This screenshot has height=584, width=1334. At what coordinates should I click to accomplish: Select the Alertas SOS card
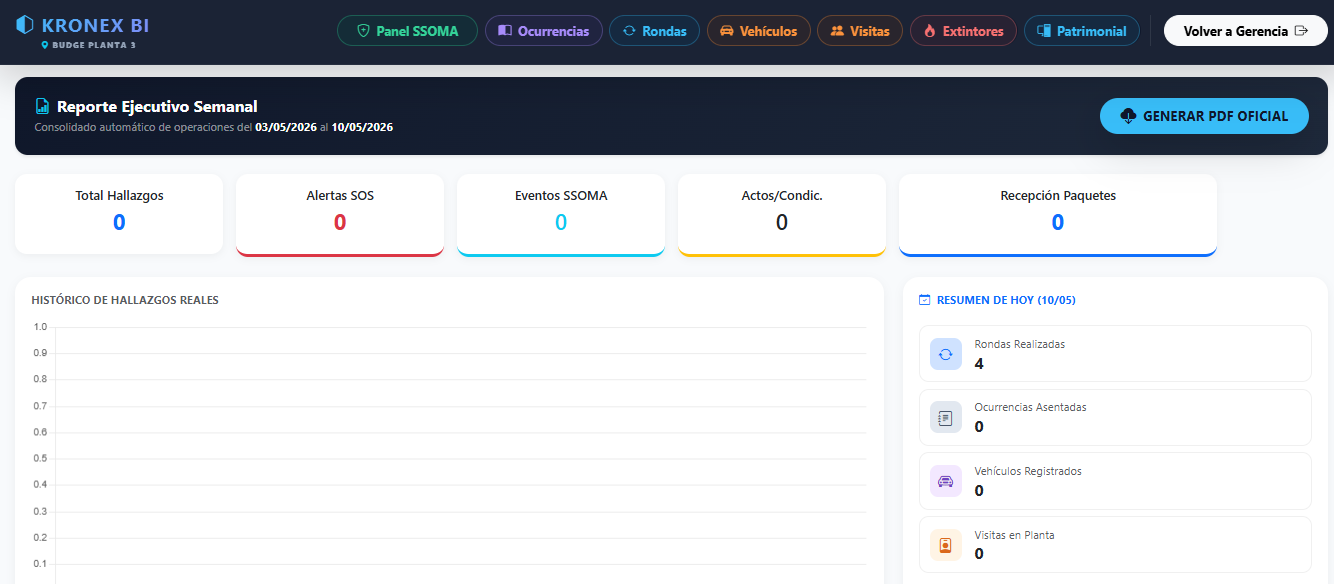[340, 215]
